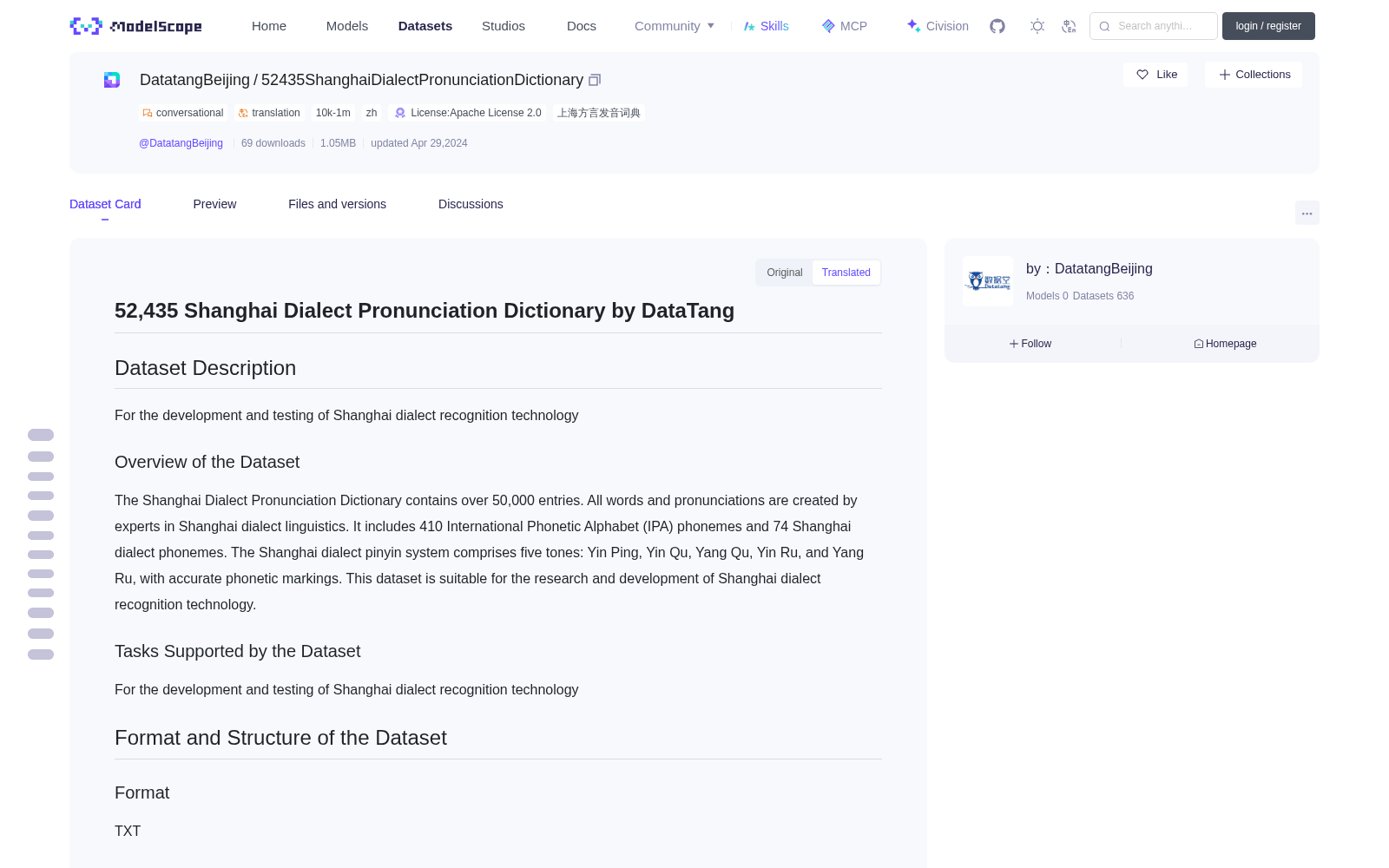
Task: Click the "TXT" format value
Action: [128, 831]
